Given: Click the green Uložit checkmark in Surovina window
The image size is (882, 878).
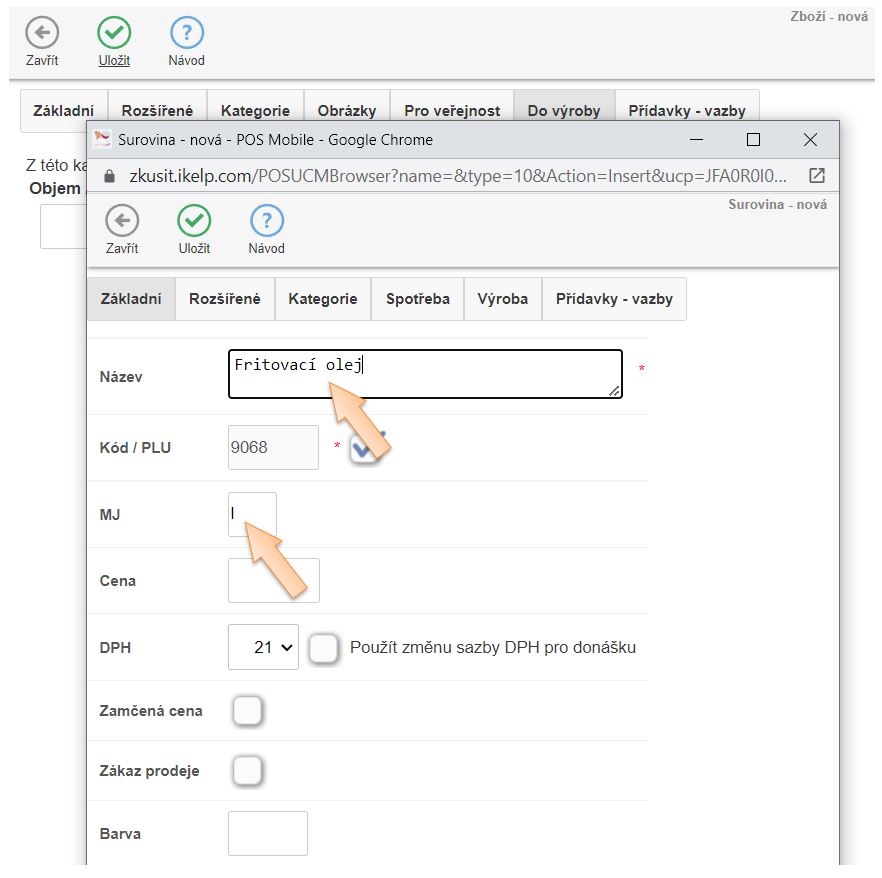Looking at the screenshot, I should point(194,221).
